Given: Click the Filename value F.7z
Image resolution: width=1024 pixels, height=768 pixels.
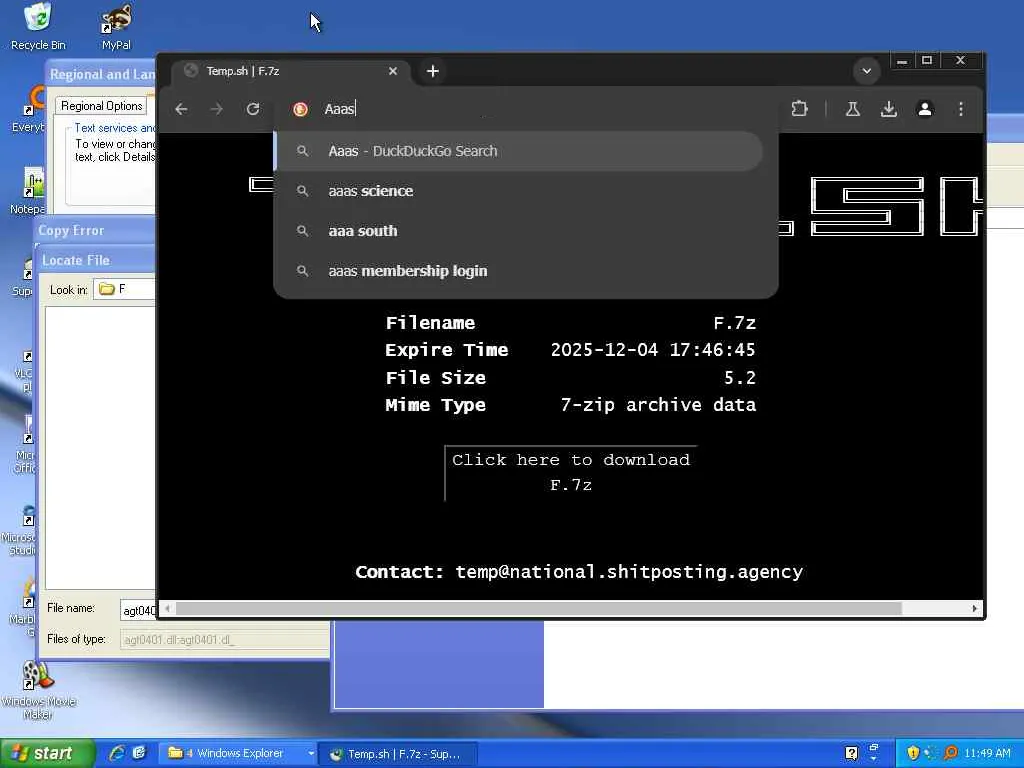Looking at the screenshot, I should pyautogui.click(x=735, y=323).
